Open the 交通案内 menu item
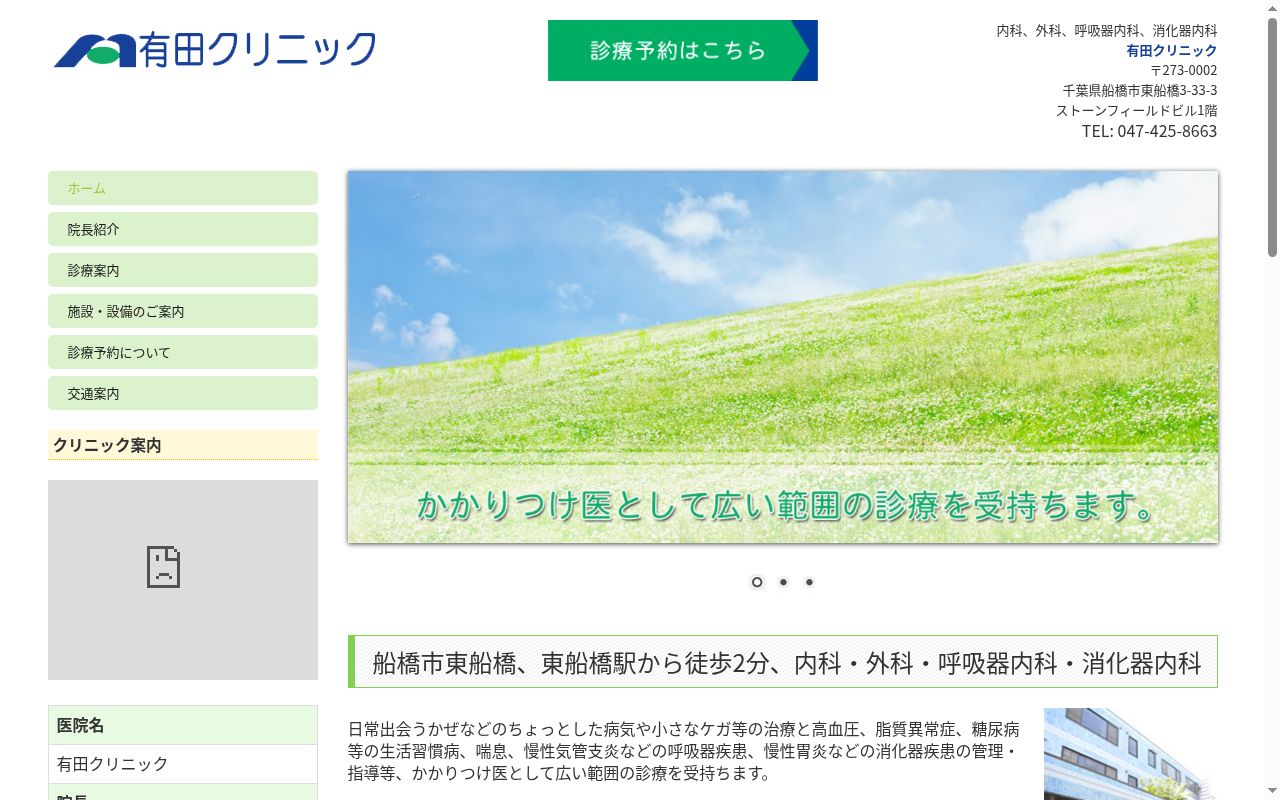This screenshot has height=800, width=1280. tap(183, 393)
